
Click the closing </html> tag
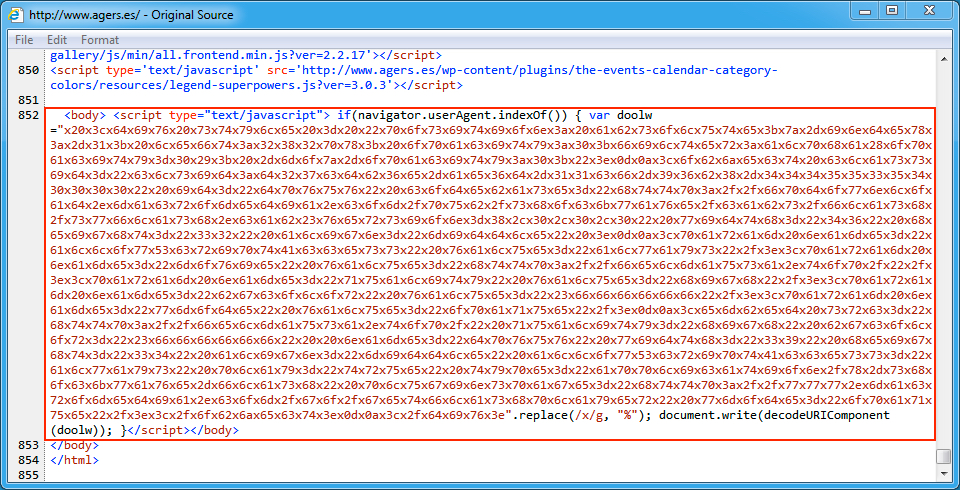click(75, 460)
